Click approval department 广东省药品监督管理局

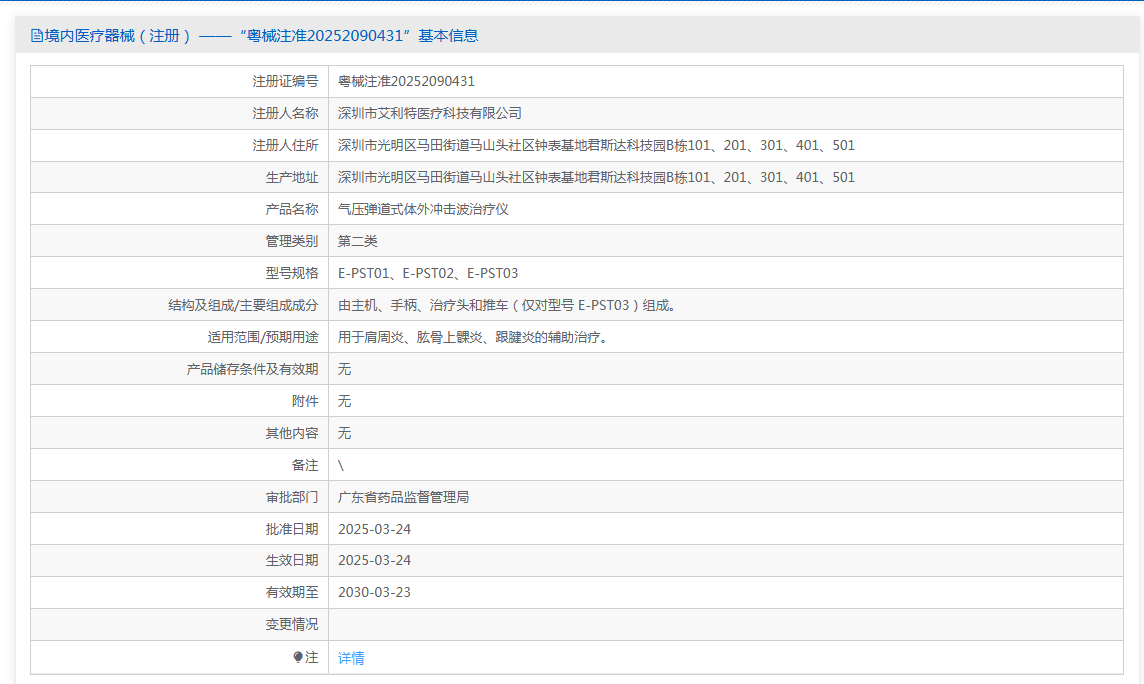click(x=403, y=497)
